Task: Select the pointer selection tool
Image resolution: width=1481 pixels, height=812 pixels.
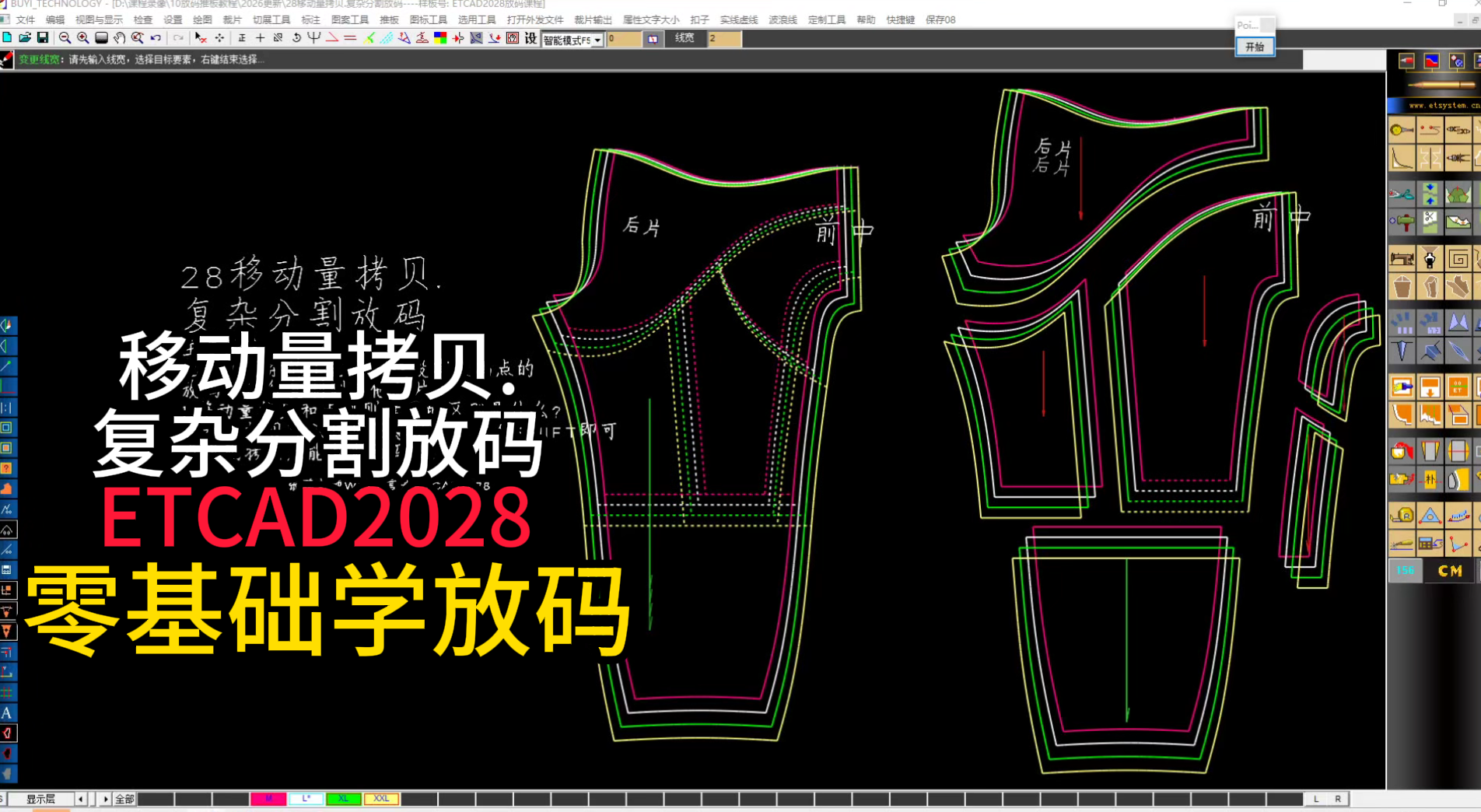Action: pyautogui.click(x=199, y=37)
